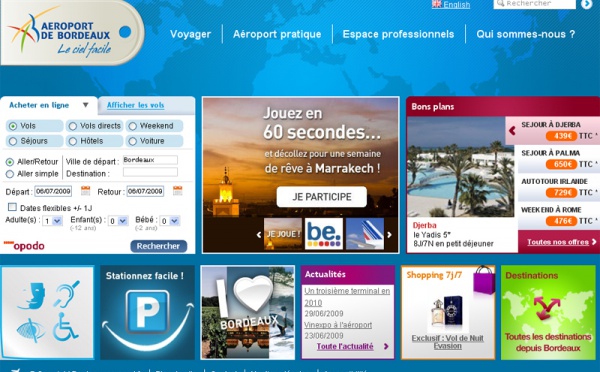Click the hearing impaired ear icon
This screenshot has width=600, height=372.
coord(66,294)
